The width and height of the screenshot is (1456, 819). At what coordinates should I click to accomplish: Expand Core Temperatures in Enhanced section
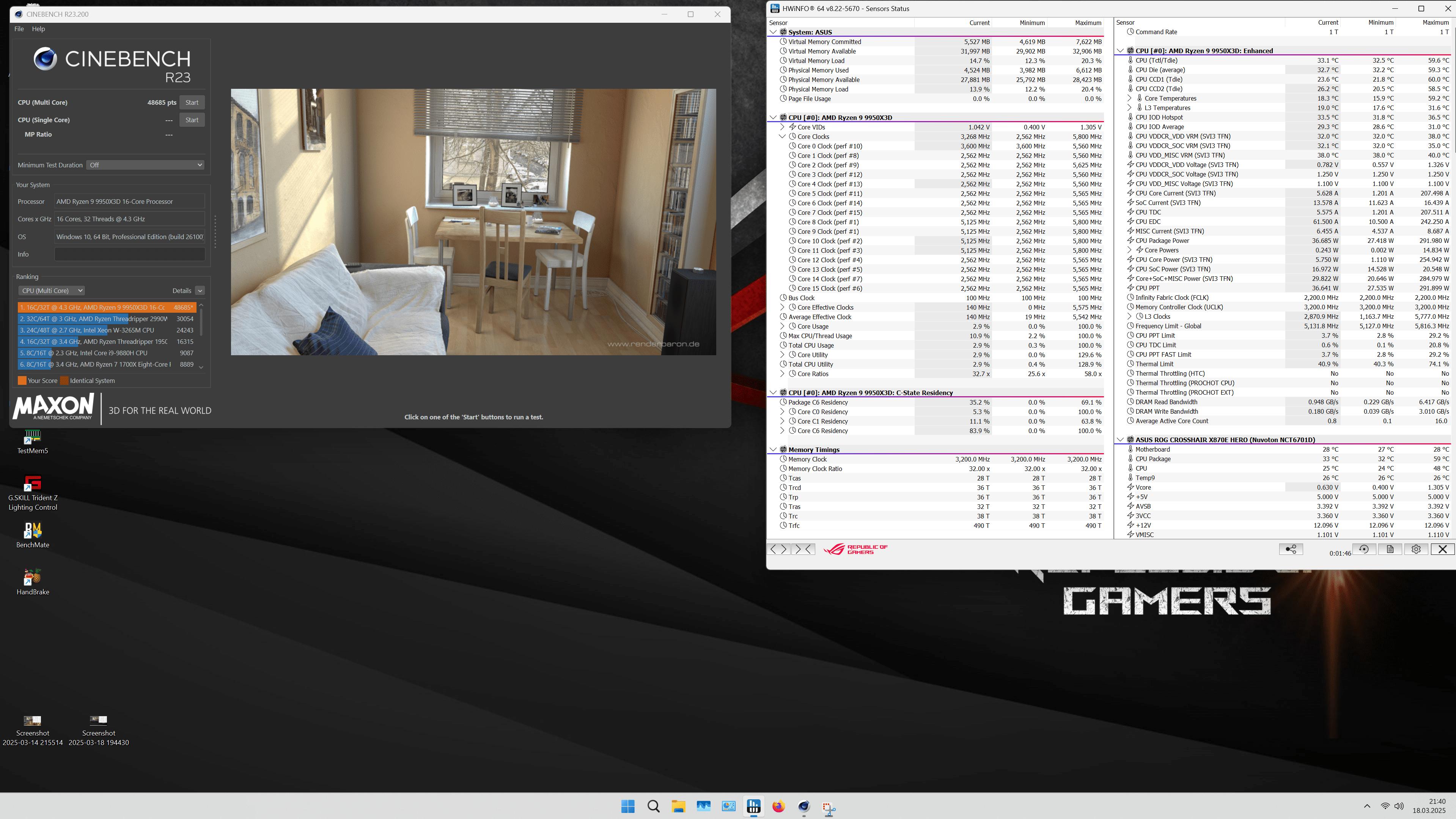[x=1129, y=98]
